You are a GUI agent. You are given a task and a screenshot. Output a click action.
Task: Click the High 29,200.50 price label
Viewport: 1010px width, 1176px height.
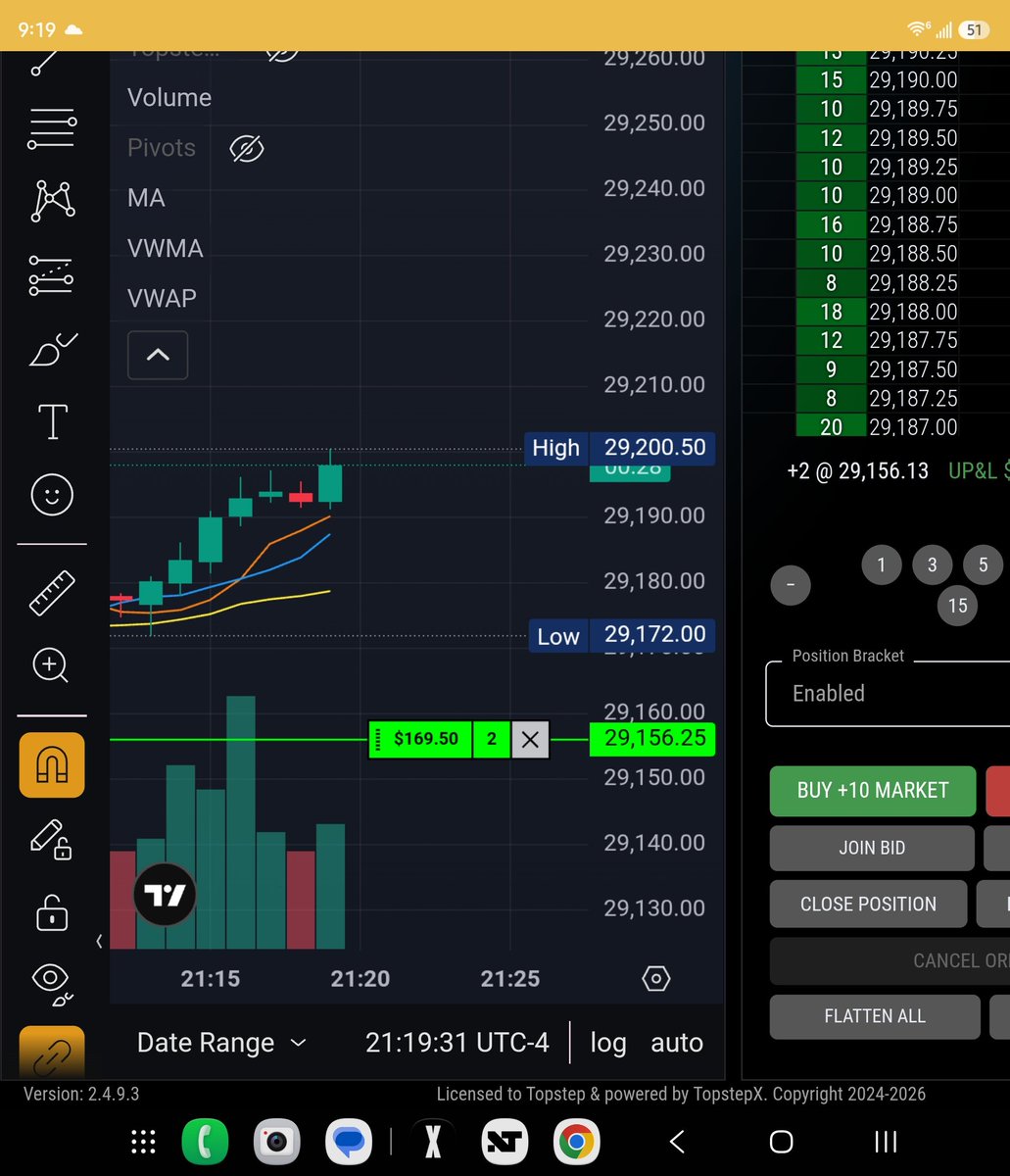(620, 448)
